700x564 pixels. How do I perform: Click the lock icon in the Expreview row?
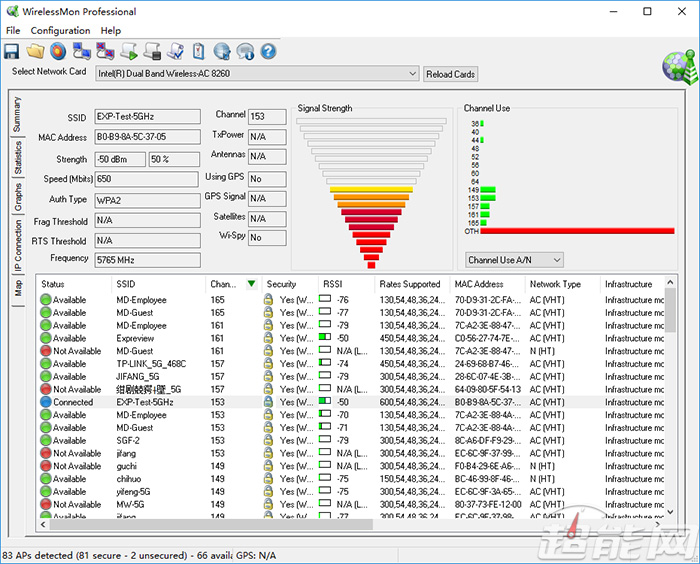pyautogui.click(x=268, y=339)
